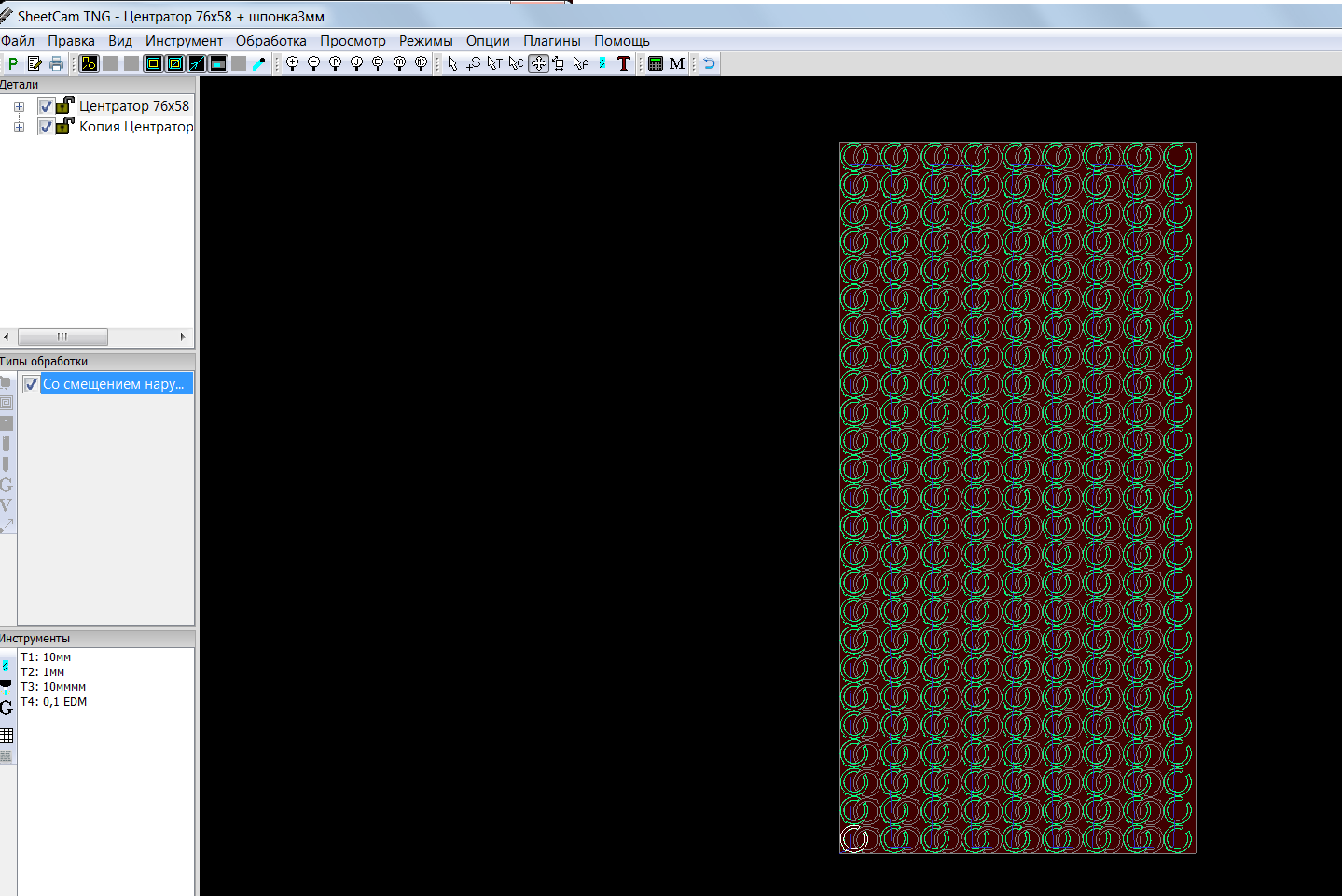
Task: Click the Детали panel scroll left arrow
Action: click(x=7, y=337)
